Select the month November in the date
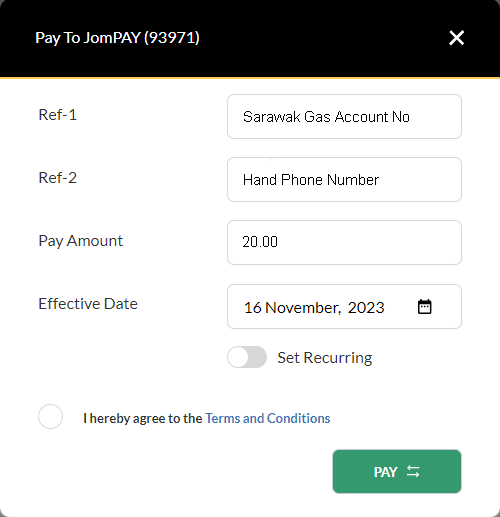Image resolution: width=500 pixels, height=517 pixels. [x=303, y=308]
